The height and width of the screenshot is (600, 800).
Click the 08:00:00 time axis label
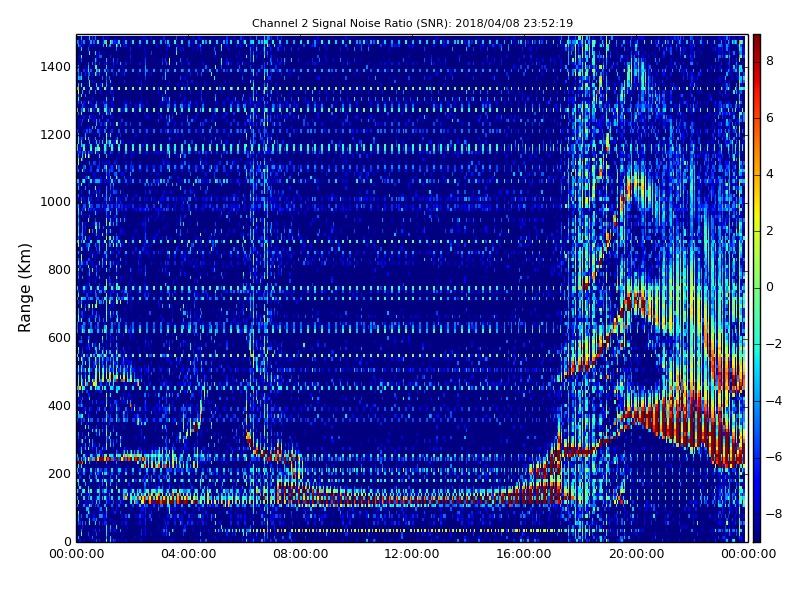point(301,554)
